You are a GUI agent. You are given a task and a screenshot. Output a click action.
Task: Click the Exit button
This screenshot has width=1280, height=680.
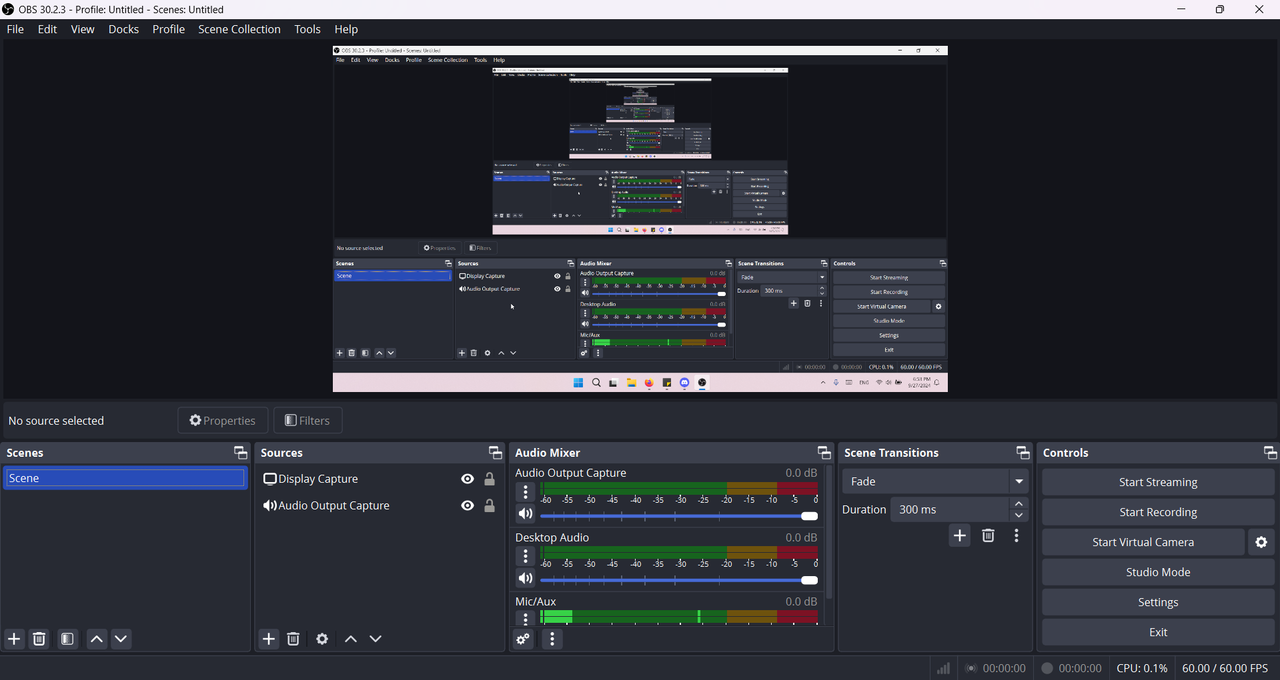click(1158, 632)
